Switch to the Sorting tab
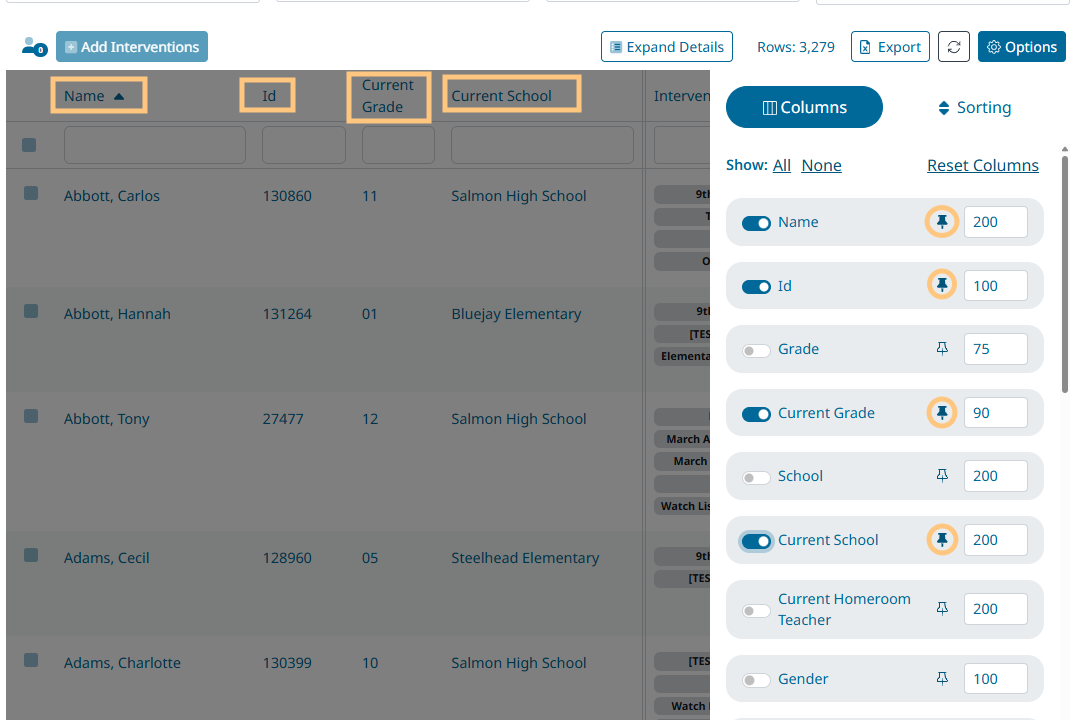This screenshot has height=720, width=1081. coord(973,108)
